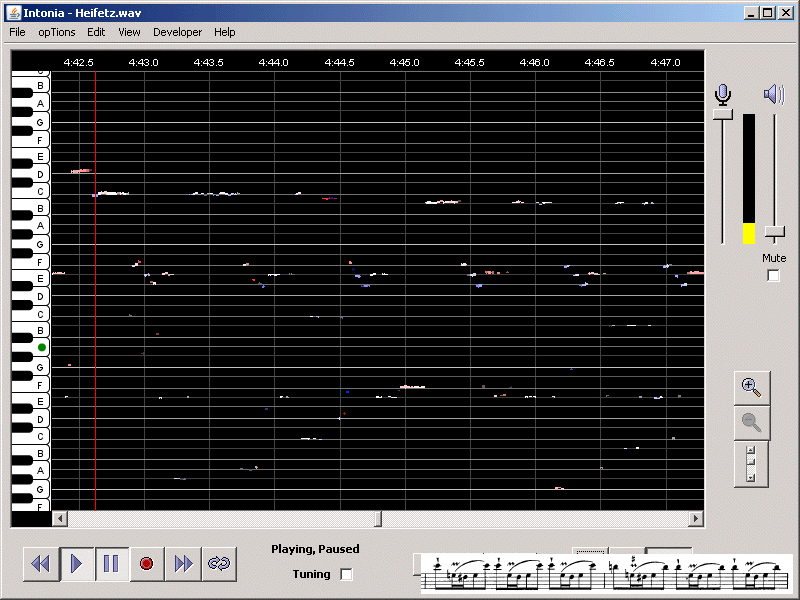Click the zoom out magnifier icon
Image resolution: width=800 pixels, height=600 pixels.
click(752, 423)
